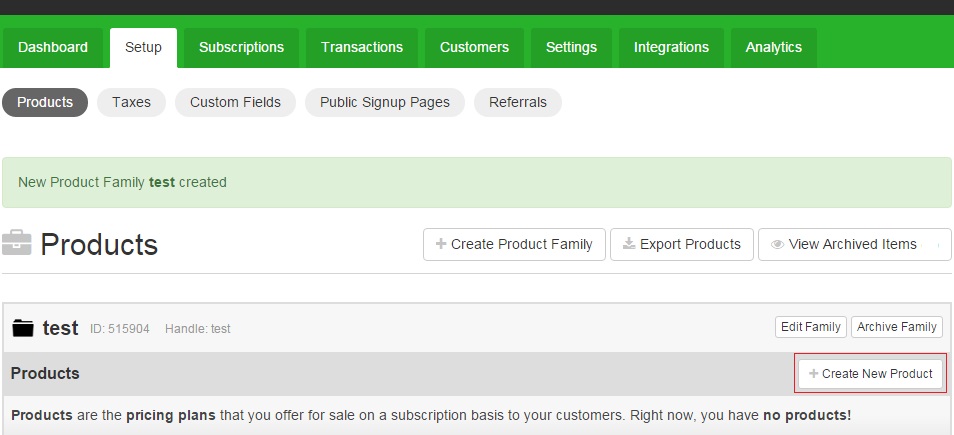The width and height of the screenshot is (954, 435).
Task: Open the Transactions tab
Action: [x=362, y=47]
